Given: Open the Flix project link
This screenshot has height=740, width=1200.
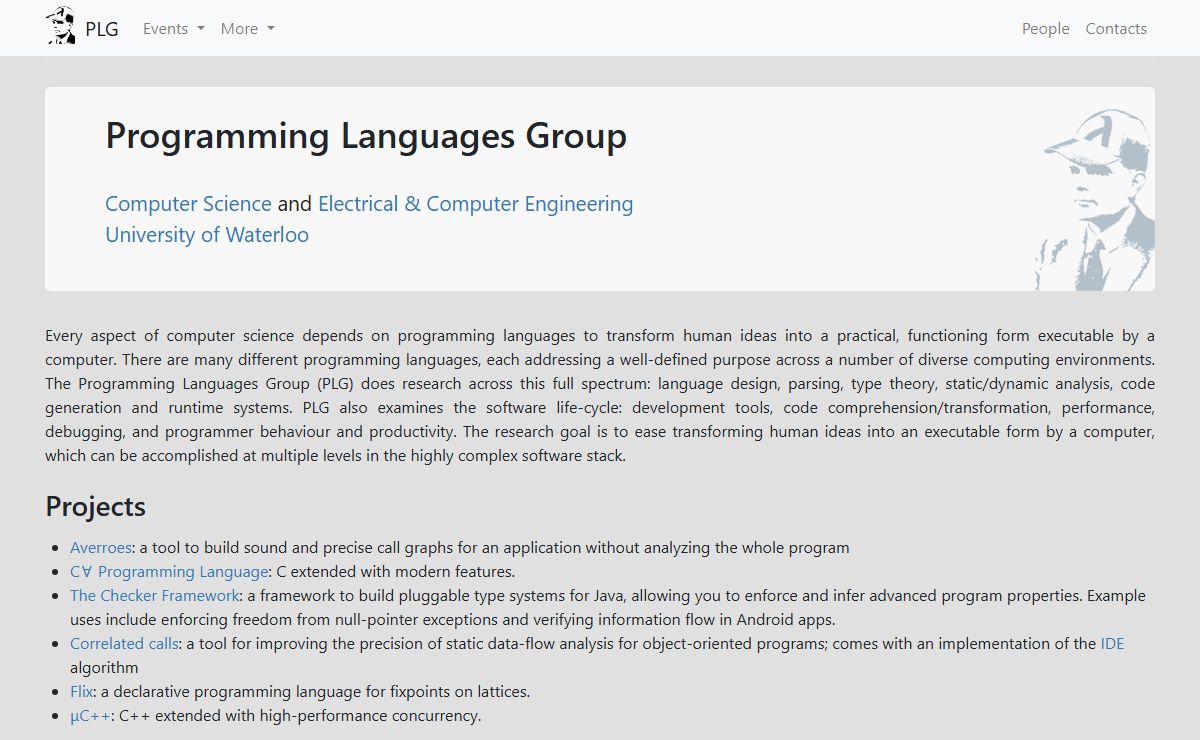Looking at the screenshot, I should point(82,692).
